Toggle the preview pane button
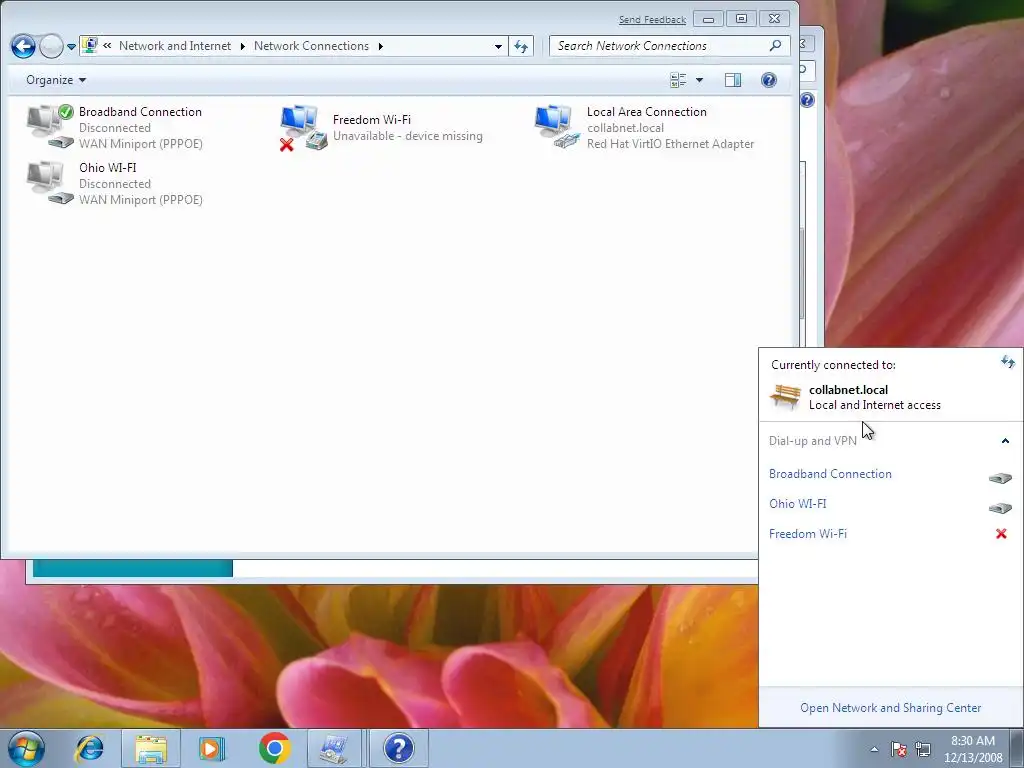Screen dimensions: 1024x768 tap(733, 80)
